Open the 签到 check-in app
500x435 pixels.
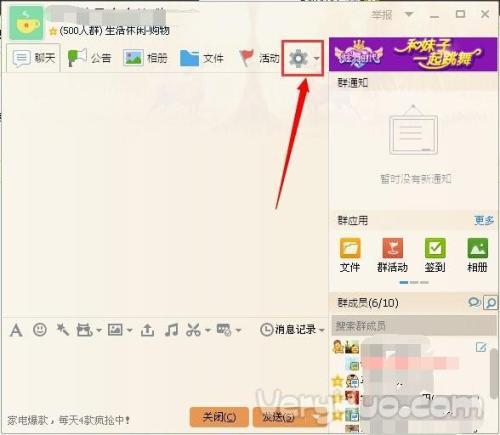pos(435,255)
